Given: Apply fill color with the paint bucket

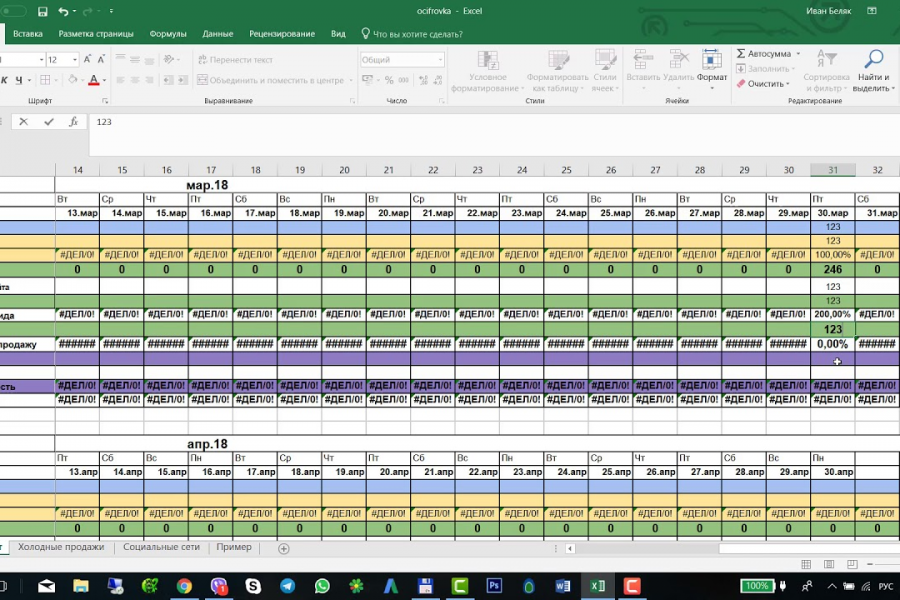Looking at the screenshot, I should pyautogui.click(x=72, y=80).
